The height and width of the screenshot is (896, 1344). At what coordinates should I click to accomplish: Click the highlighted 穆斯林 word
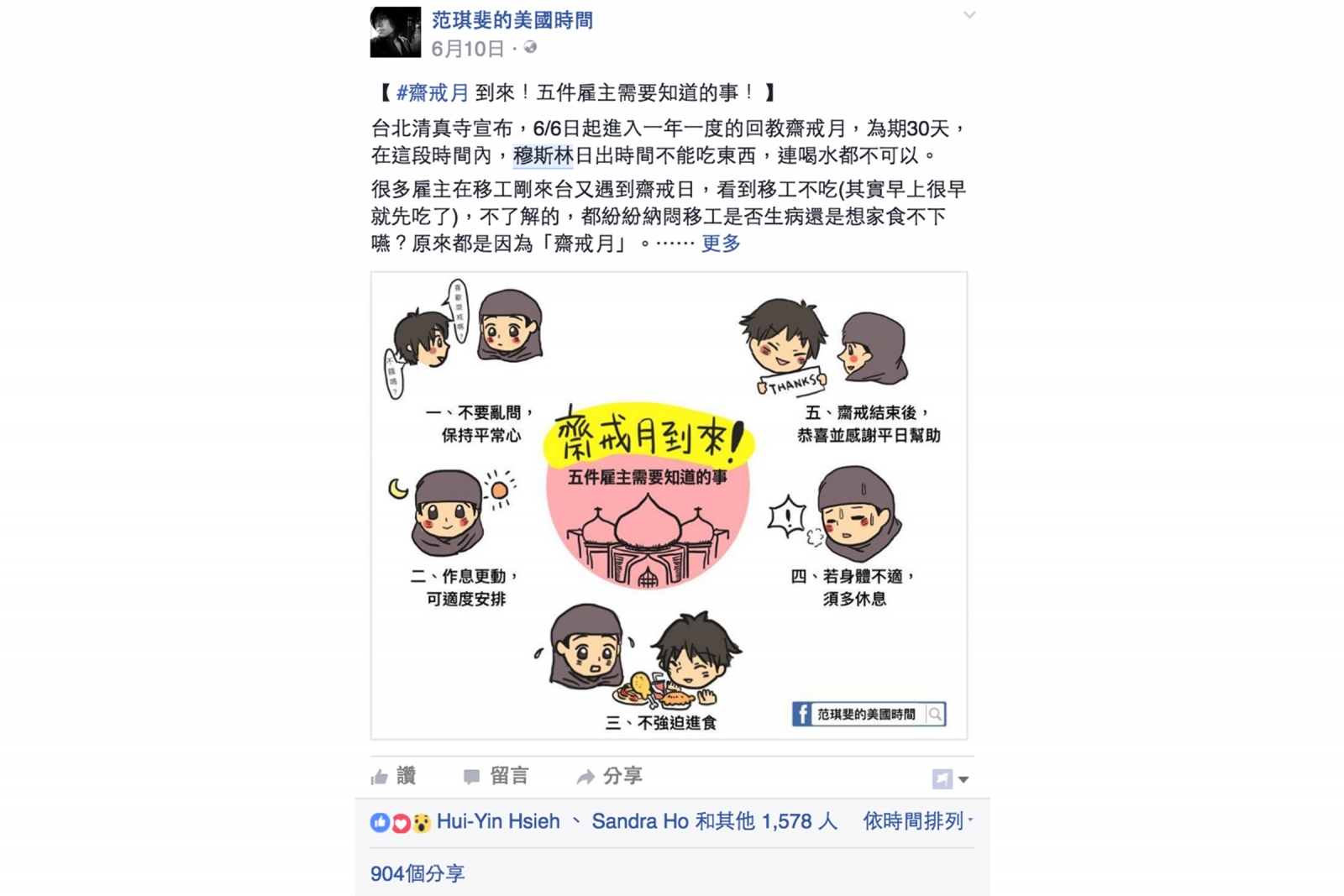coord(543,155)
